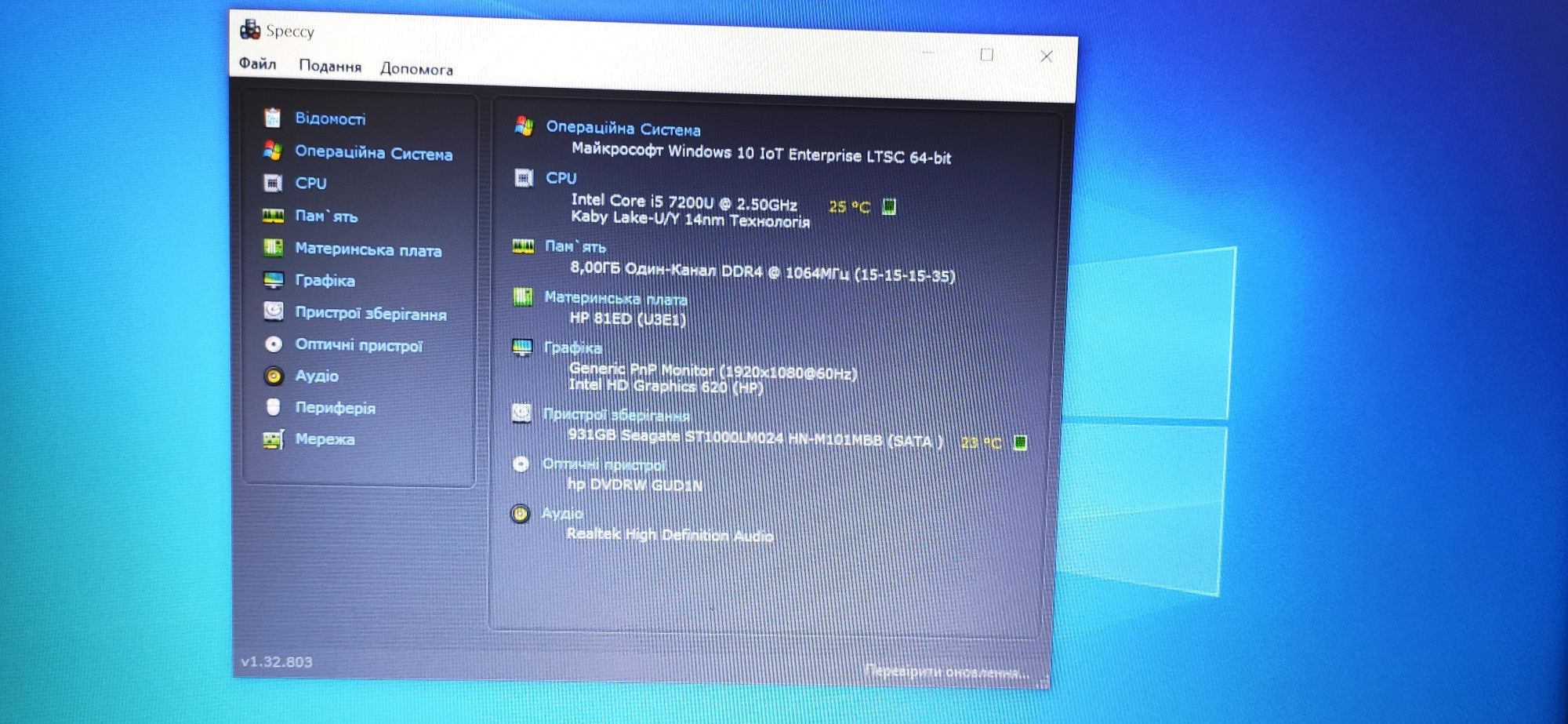The image size is (1568, 724).
Task: Open the Пам'ять summary heading link
Action: point(575,247)
